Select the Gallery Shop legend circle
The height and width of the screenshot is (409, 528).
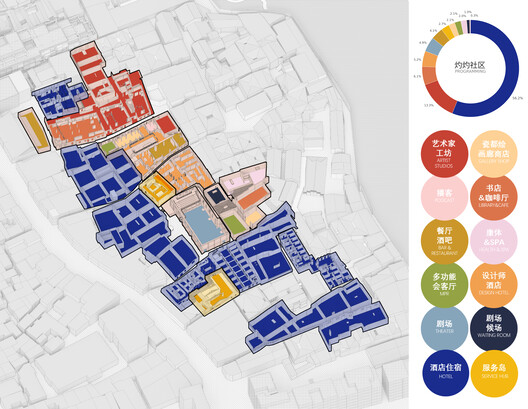[493, 154]
